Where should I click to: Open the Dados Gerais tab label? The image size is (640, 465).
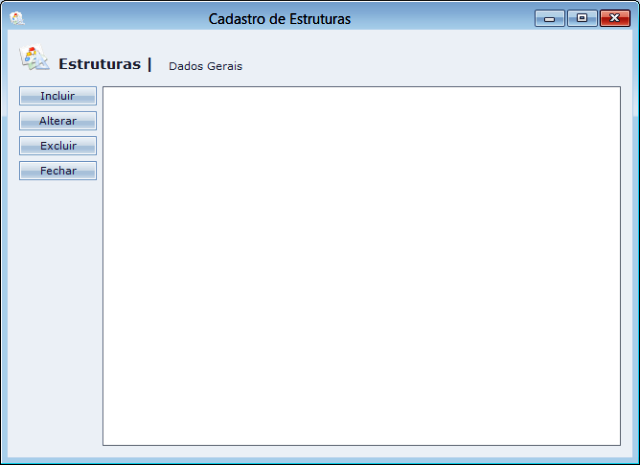pos(205,66)
